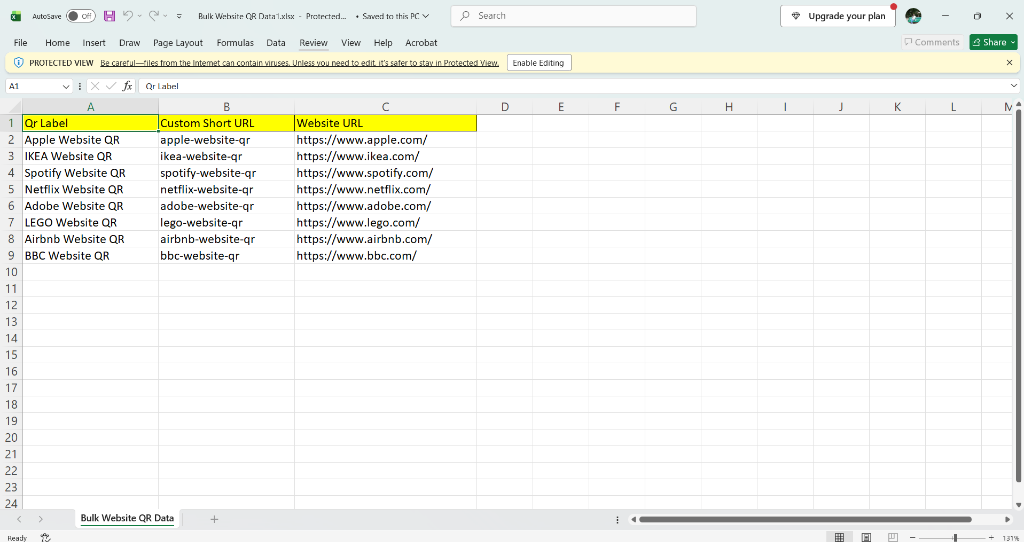Open the Draw ribbon tab

(x=129, y=42)
